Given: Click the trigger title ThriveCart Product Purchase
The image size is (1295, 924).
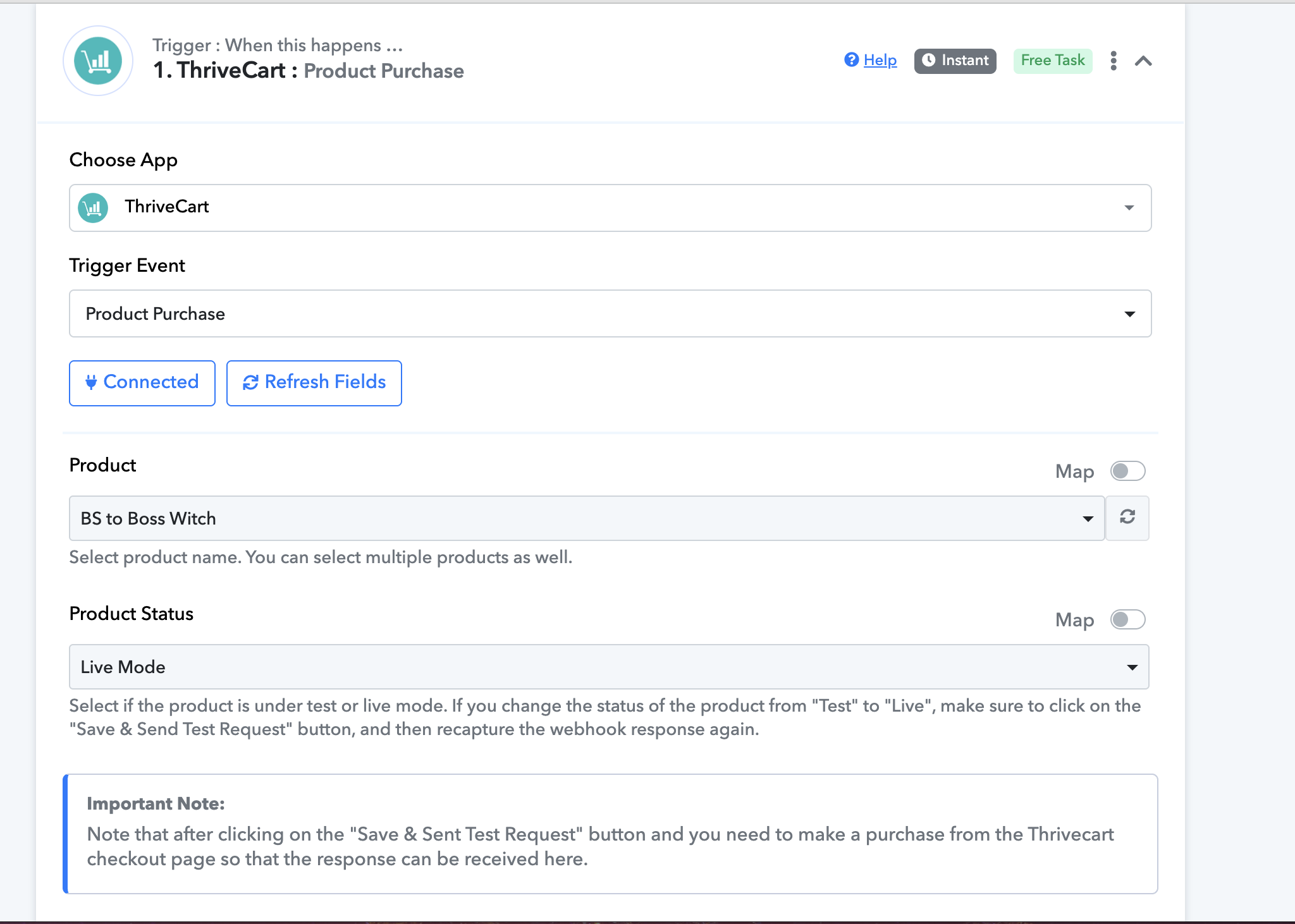Looking at the screenshot, I should 308,71.
